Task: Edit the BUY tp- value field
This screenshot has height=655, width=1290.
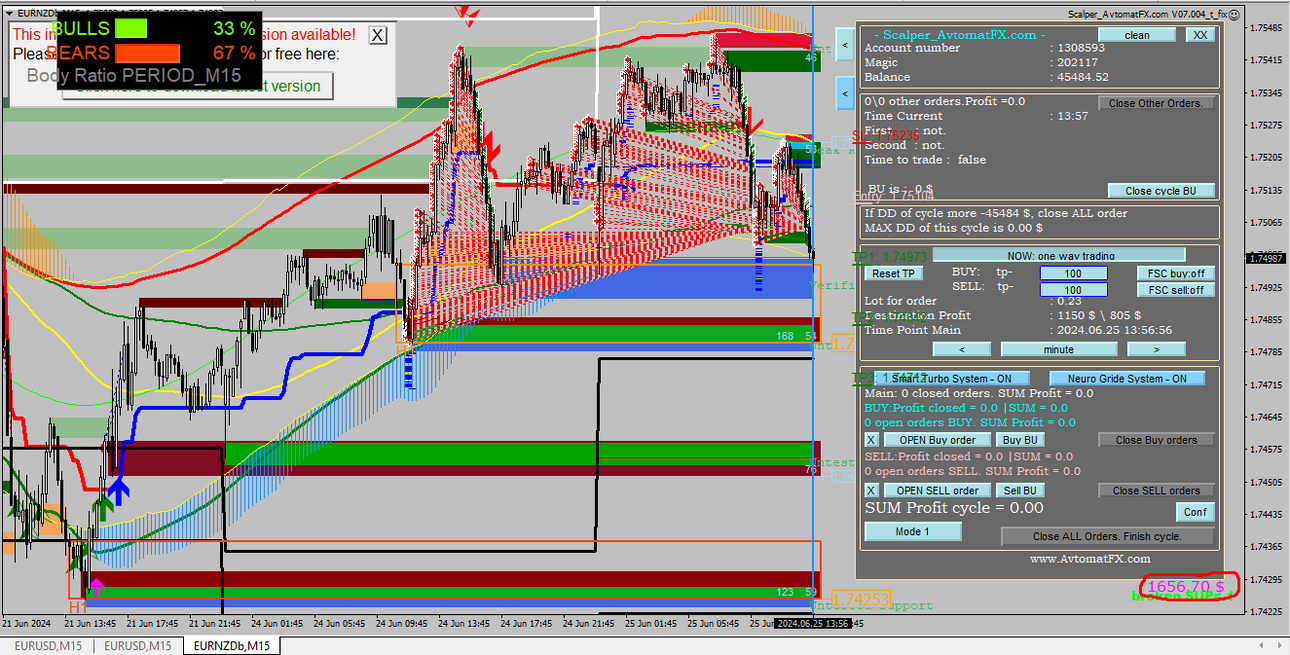Action: click(x=1073, y=273)
